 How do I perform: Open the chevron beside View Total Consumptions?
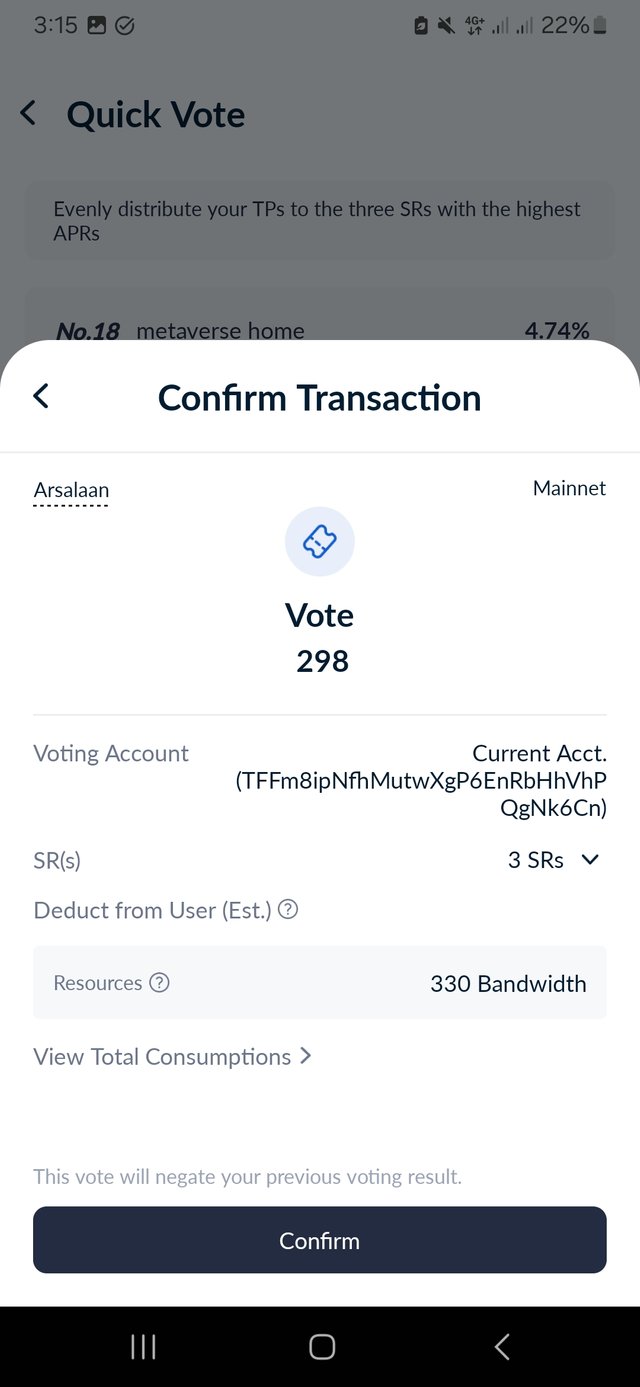tap(305, 1056)
